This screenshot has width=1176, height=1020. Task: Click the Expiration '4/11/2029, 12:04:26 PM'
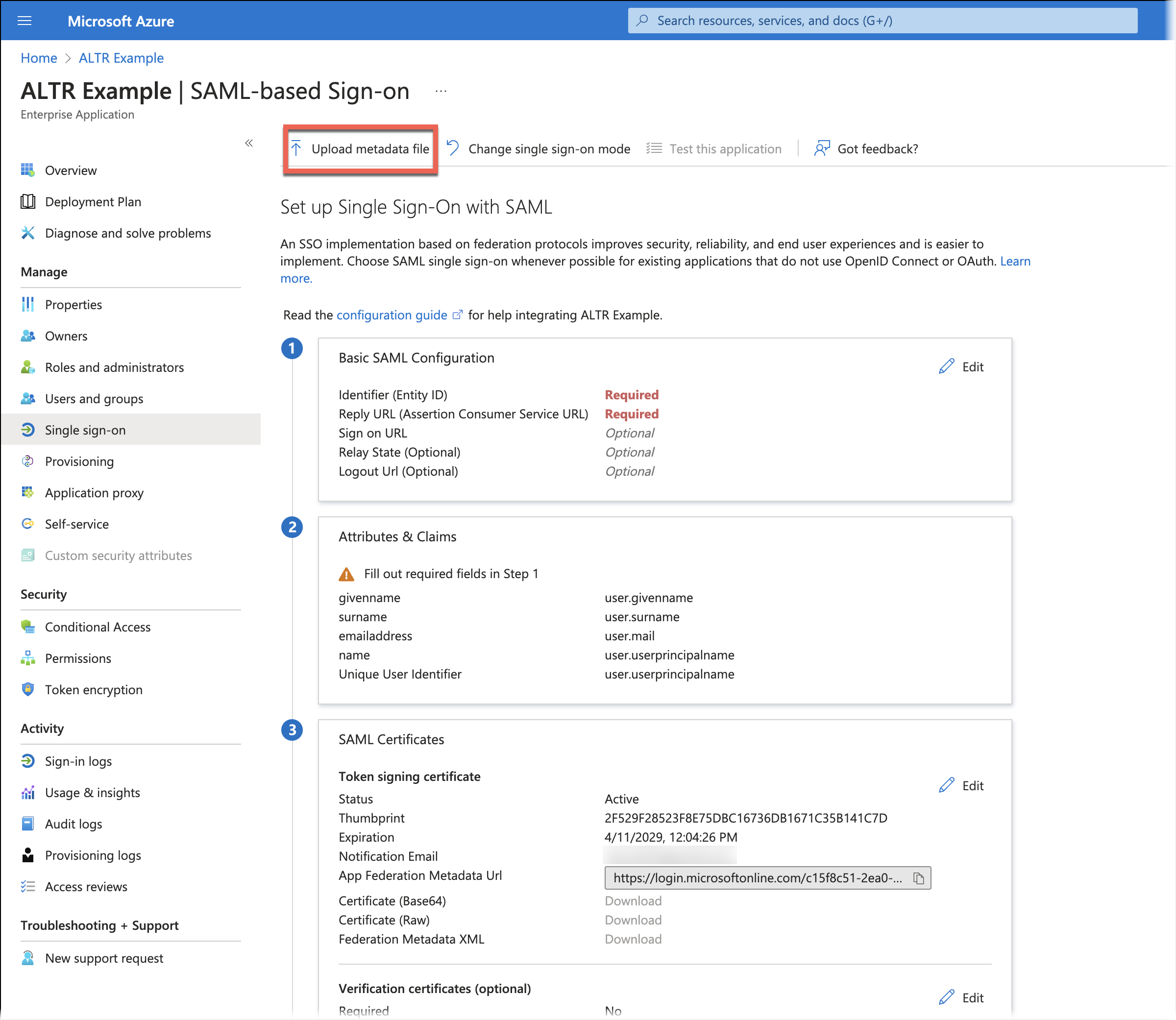(670, 837)
